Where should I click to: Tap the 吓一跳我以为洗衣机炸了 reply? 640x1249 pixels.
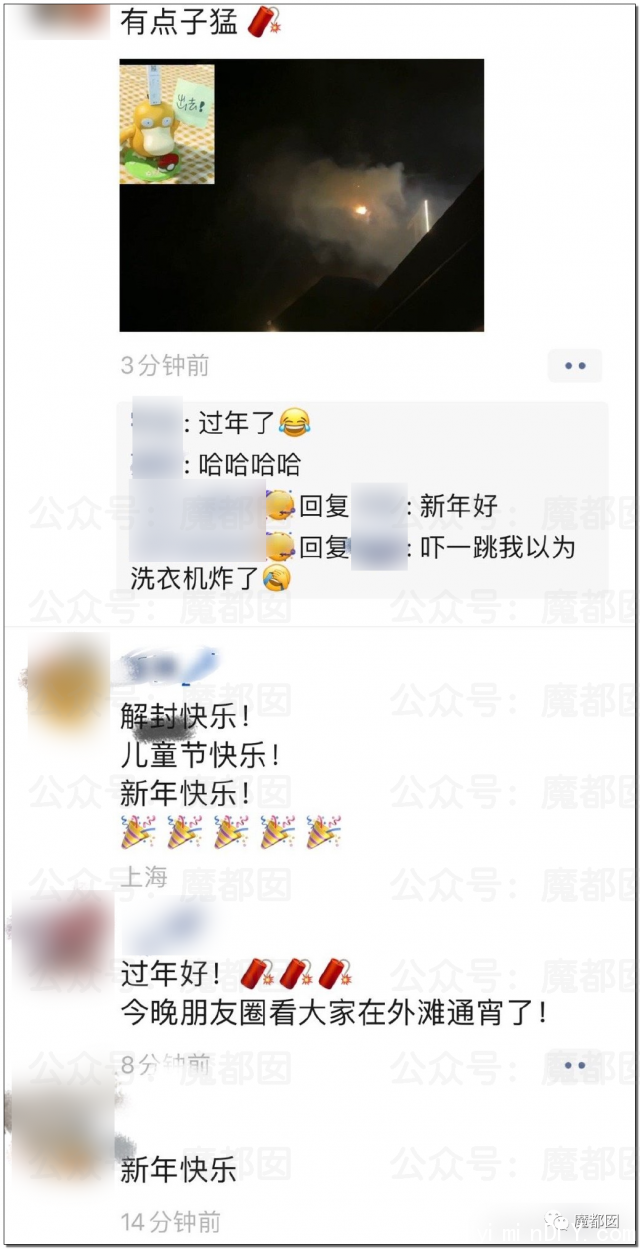[x=353, y=562]
